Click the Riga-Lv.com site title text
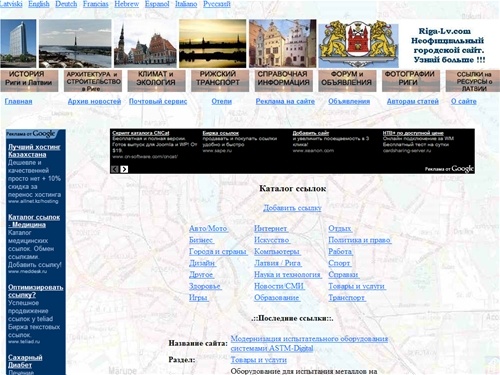This screenshot has height=375, width=500. click(x=445, y=31)
